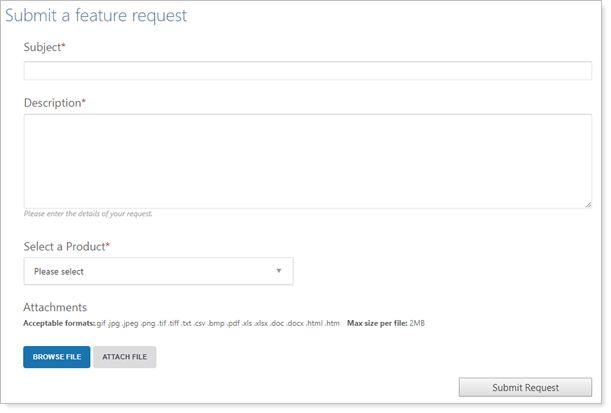Click the Attachments section heading

click(55, 307)
